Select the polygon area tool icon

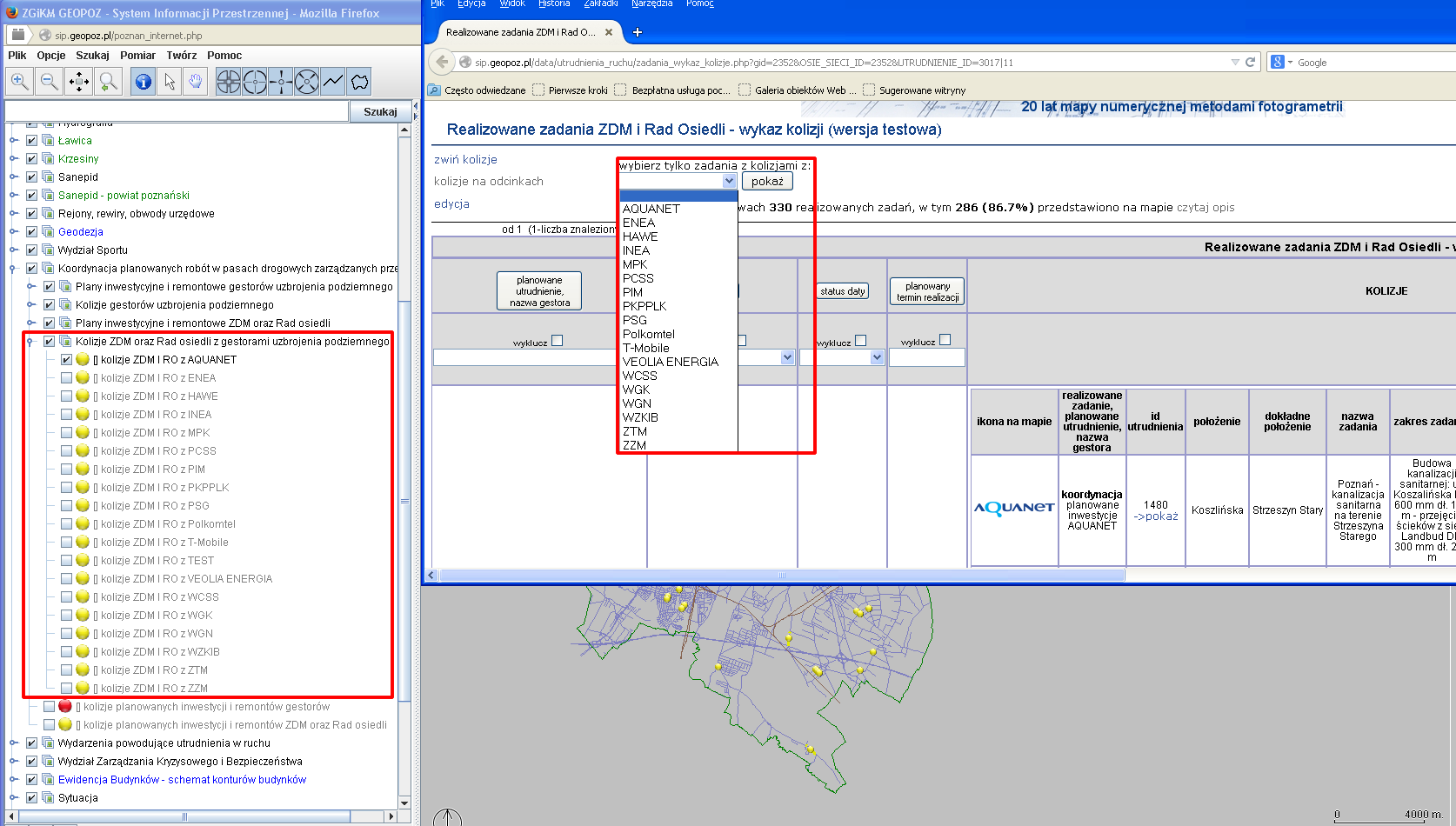[x=359, y=82]
